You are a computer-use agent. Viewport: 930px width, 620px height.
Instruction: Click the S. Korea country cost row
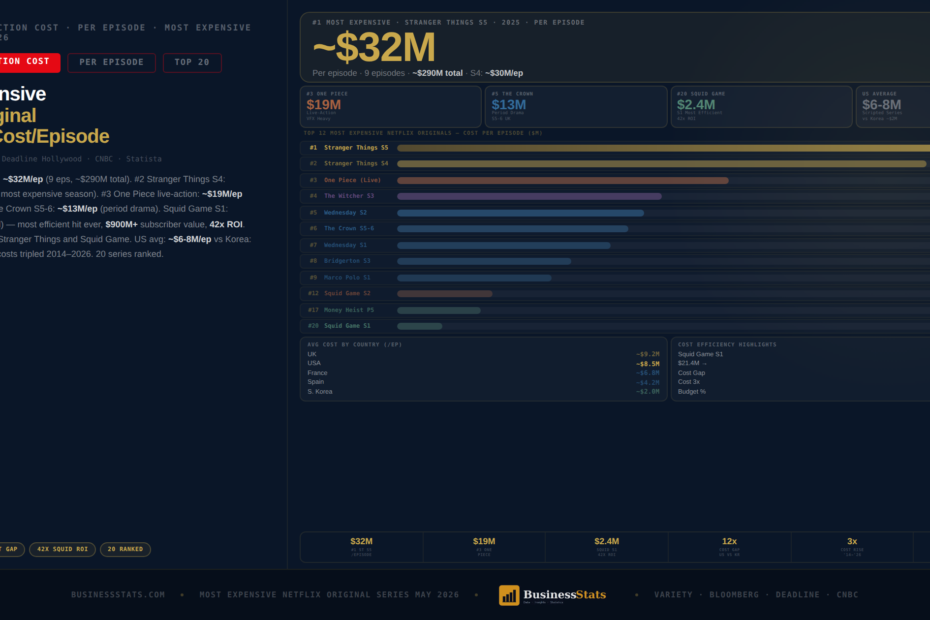pos(483,392)
